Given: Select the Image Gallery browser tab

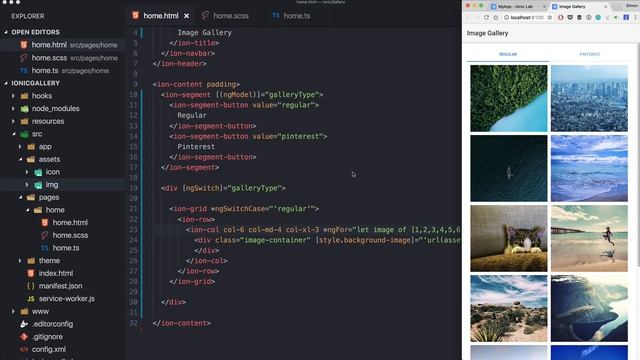Looking at the screenshot, I should tap(579, 7).
